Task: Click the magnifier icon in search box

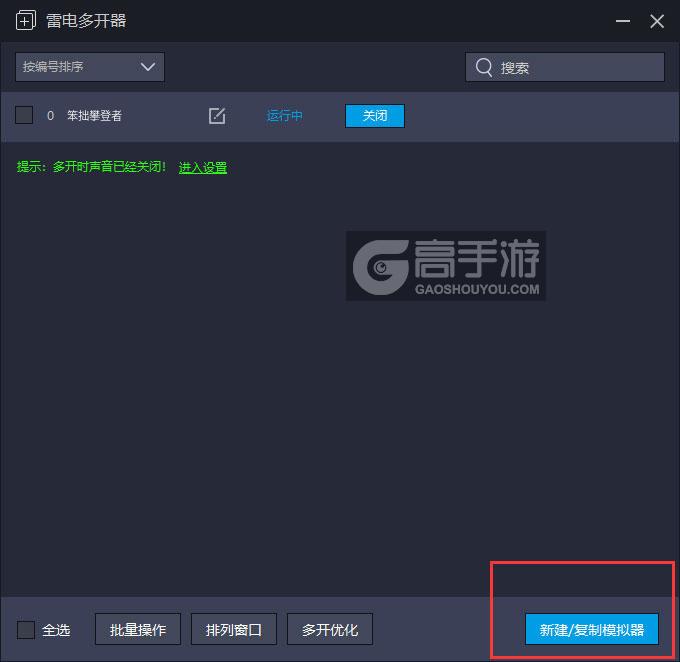Action: pyautogui.click(x=484, y=67)
